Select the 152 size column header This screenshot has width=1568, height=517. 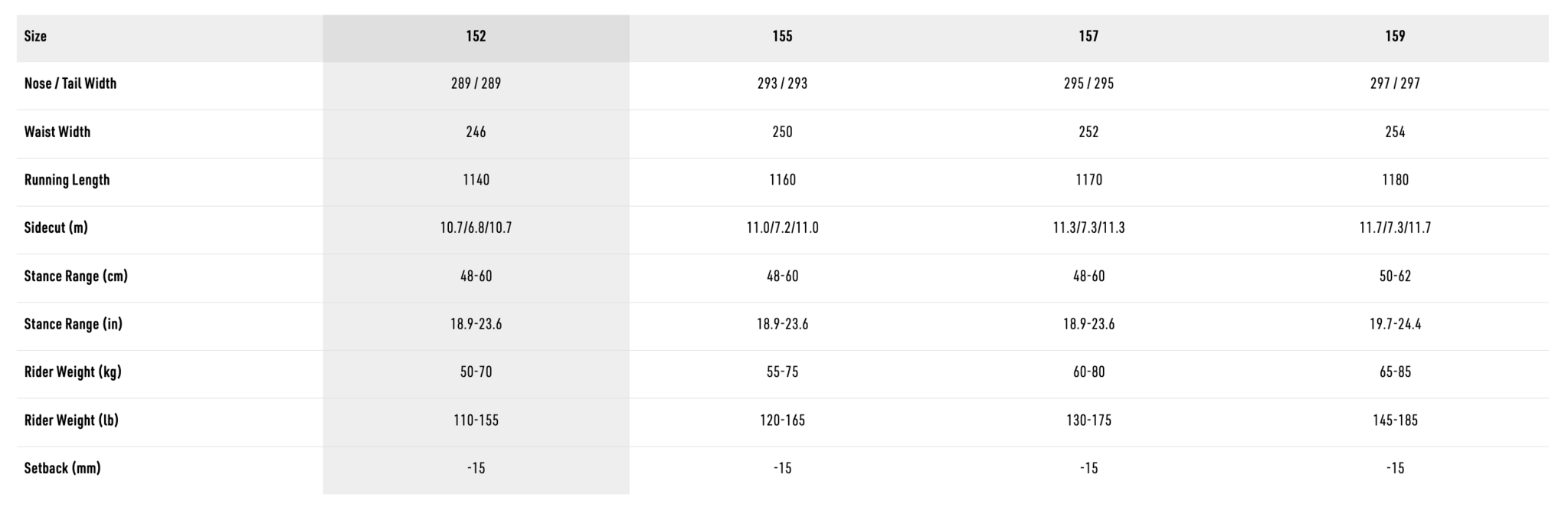point(476,36)
